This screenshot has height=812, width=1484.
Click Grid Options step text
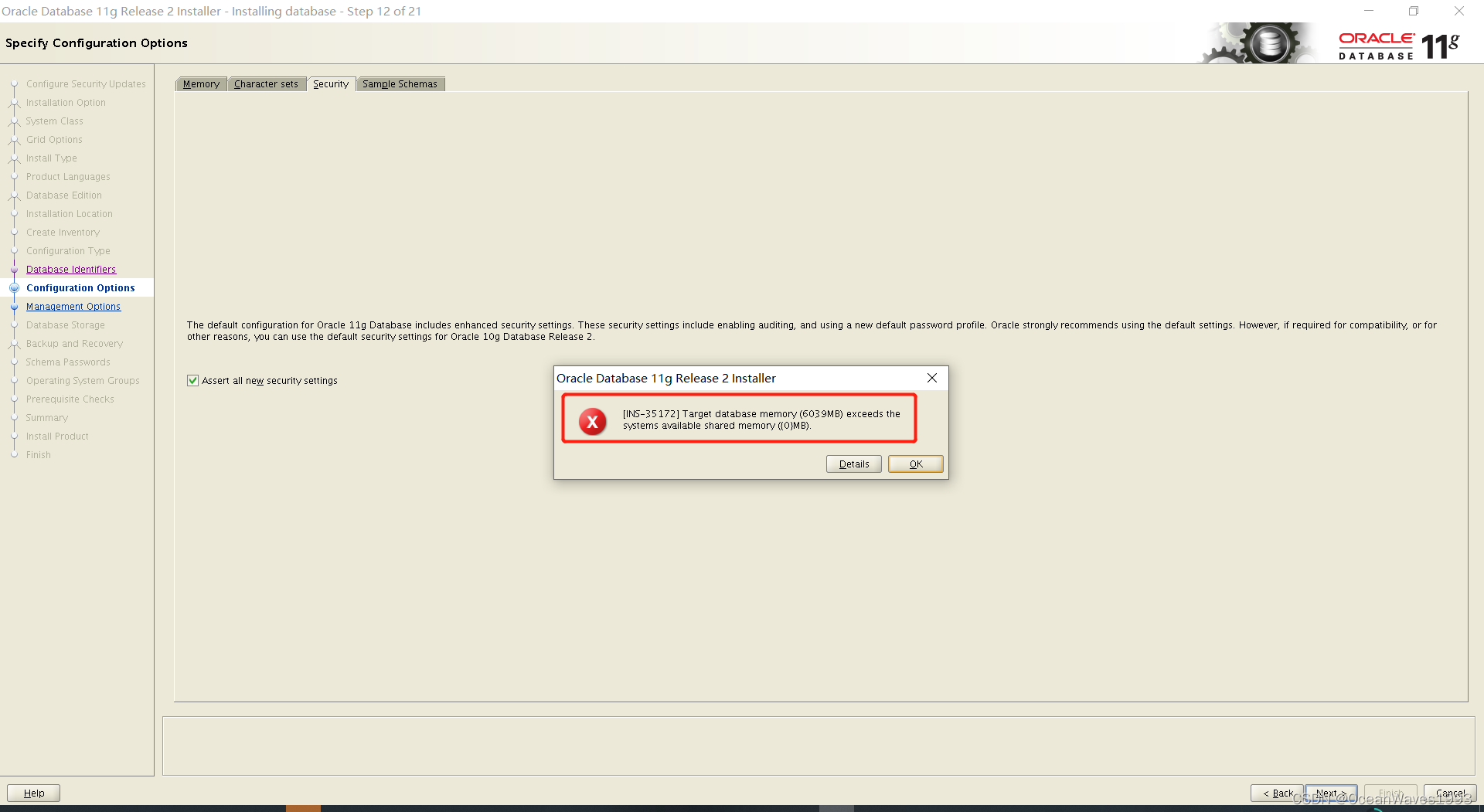(x=54, y=140)
